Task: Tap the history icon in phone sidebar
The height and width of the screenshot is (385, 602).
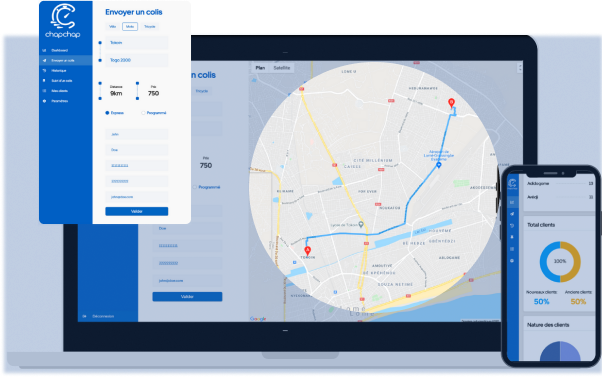Action: point(512,226)
